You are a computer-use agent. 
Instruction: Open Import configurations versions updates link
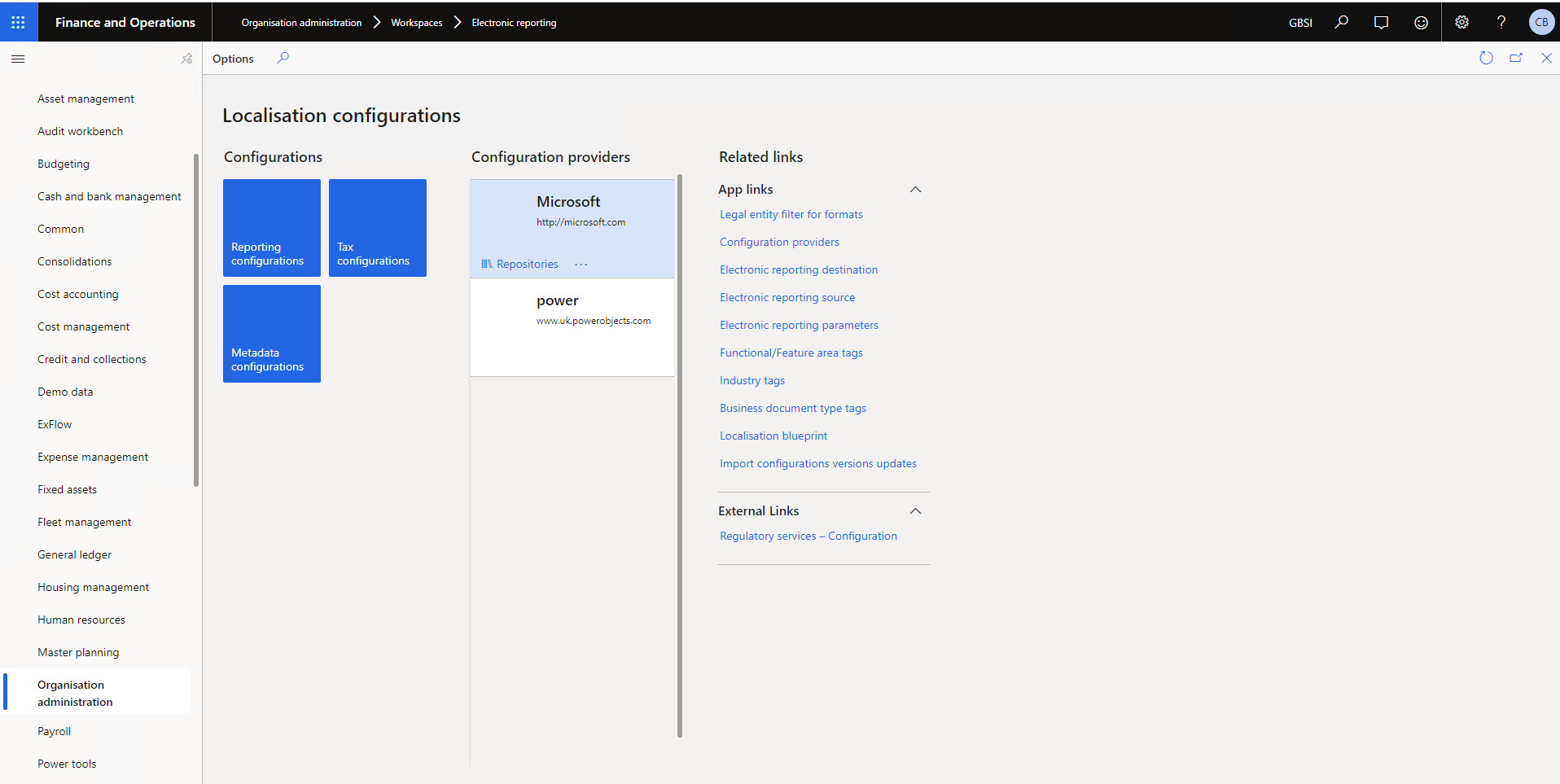pyautogui.click(x=818, y=464)
